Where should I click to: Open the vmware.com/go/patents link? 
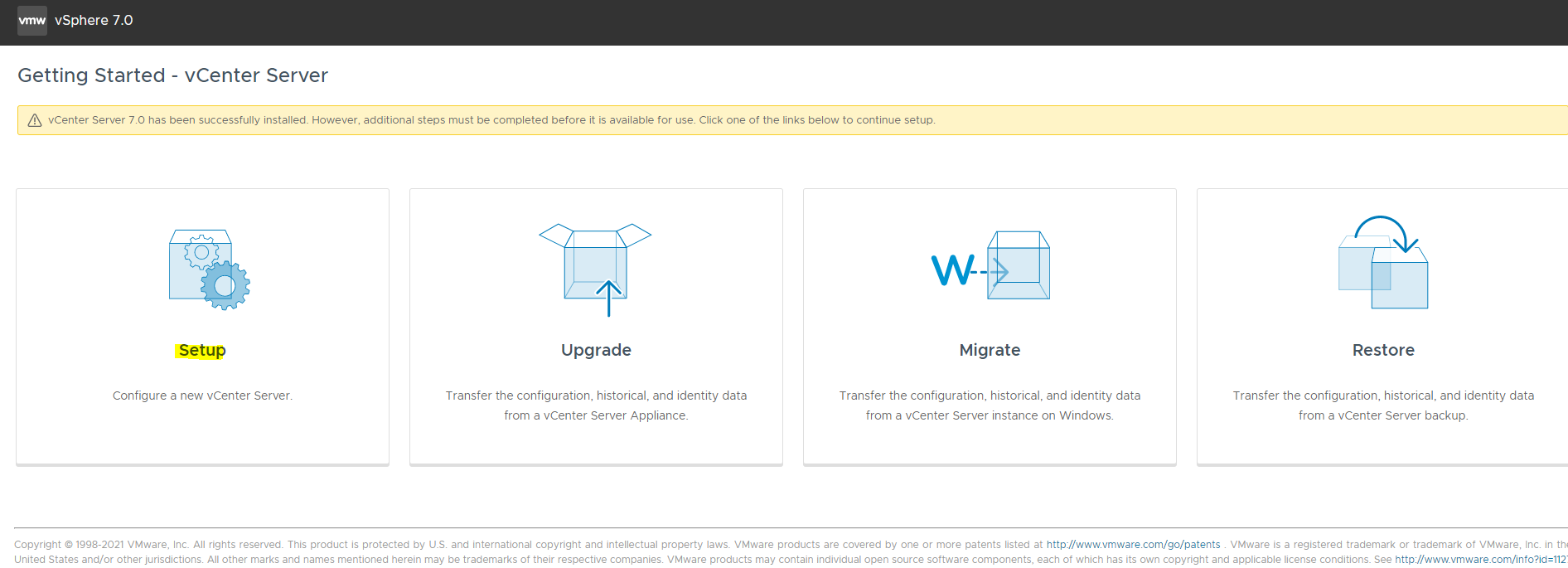point(1133,545)
